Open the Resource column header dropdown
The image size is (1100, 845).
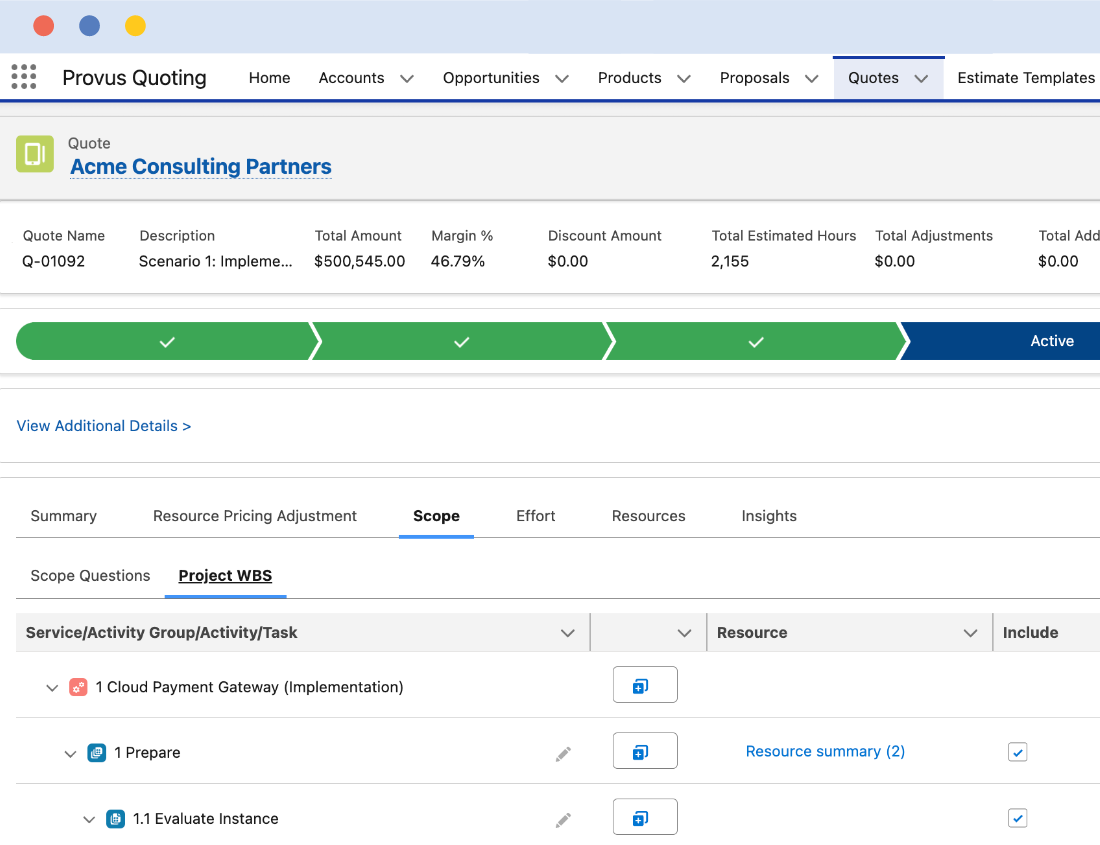[969, 632]
